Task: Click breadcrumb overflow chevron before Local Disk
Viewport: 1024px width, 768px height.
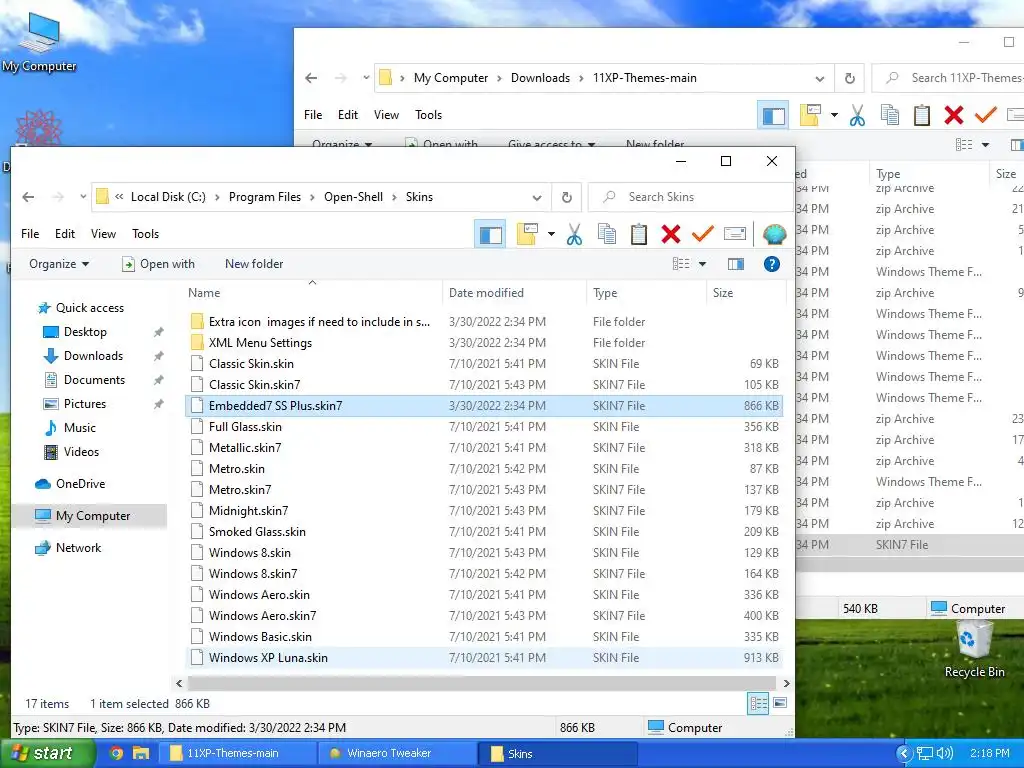Action: point(119,197)
